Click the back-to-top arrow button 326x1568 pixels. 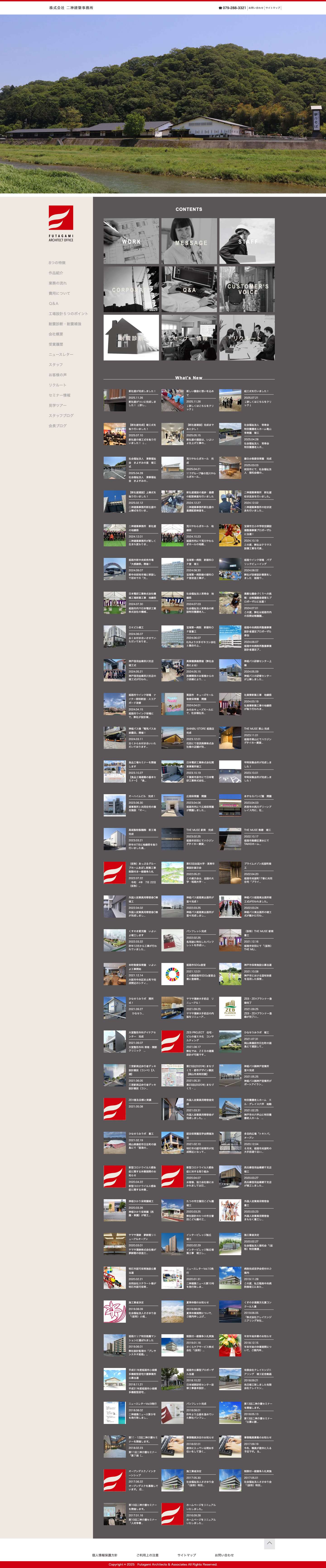269,1544
